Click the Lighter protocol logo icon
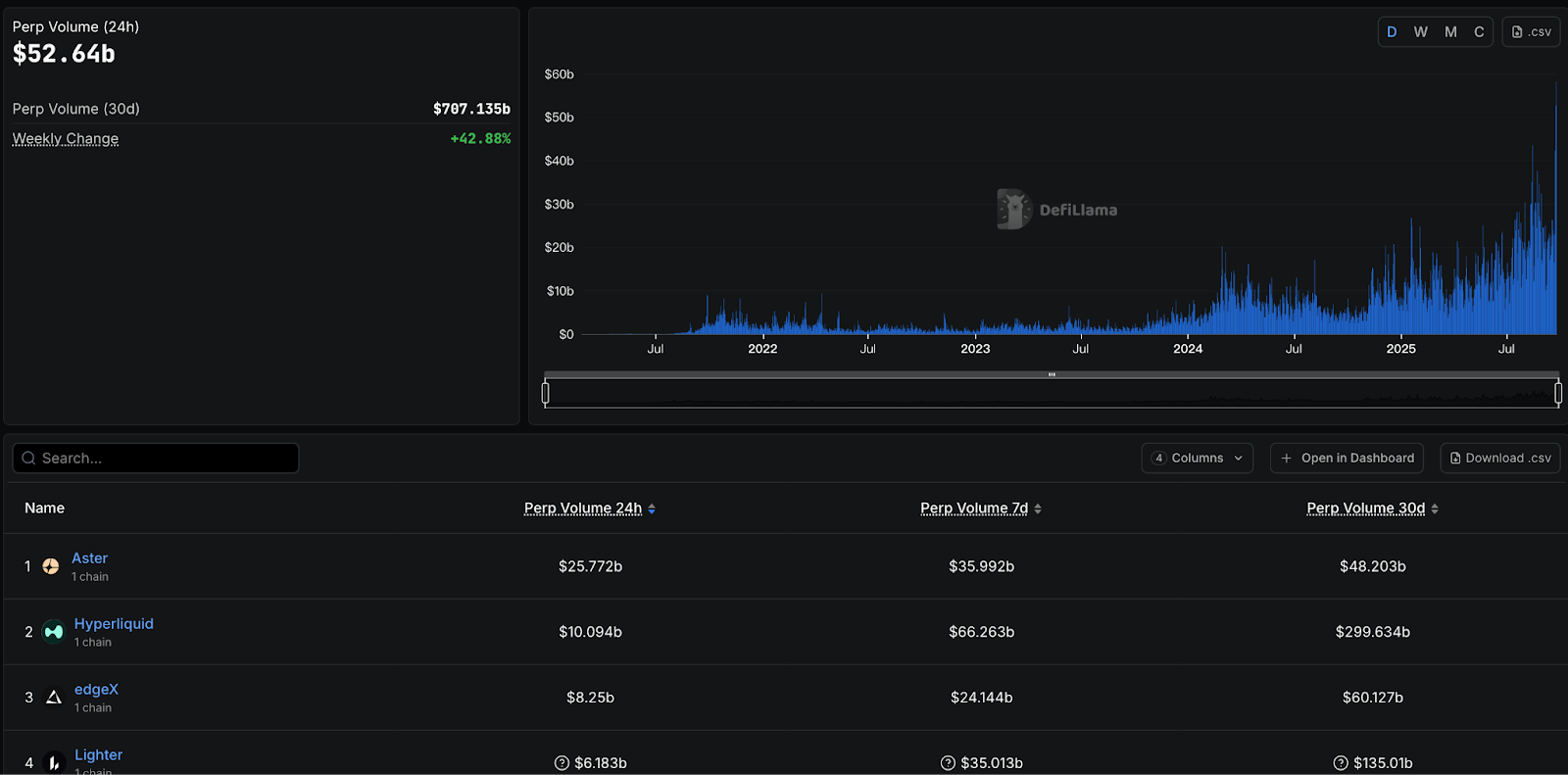The width and height of the screenshot is (1568, 775). click(x=54, y=762)
